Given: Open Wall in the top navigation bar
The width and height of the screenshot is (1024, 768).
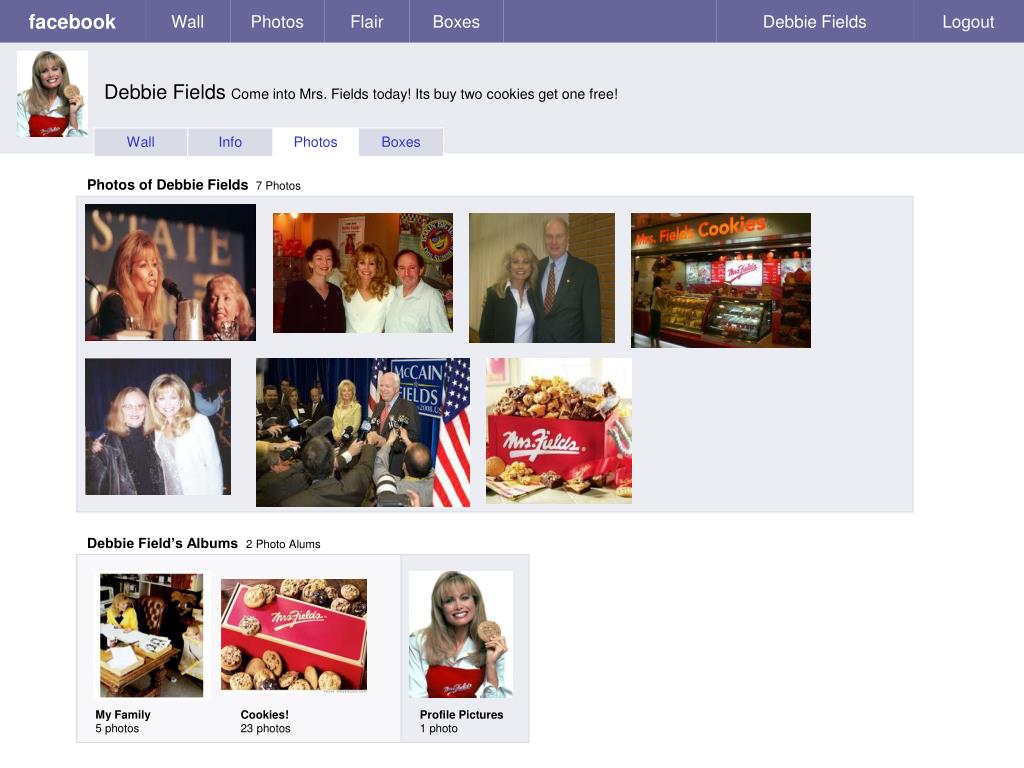Looking at the screenshot, I should pyautogui.click(x=187, y=22).
